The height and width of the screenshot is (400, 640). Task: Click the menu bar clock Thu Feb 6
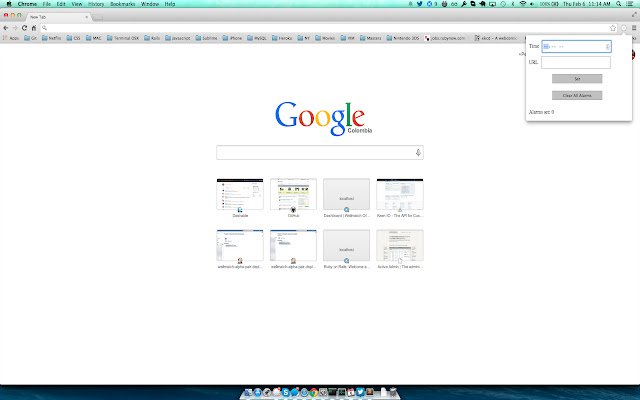click(587, 4)
